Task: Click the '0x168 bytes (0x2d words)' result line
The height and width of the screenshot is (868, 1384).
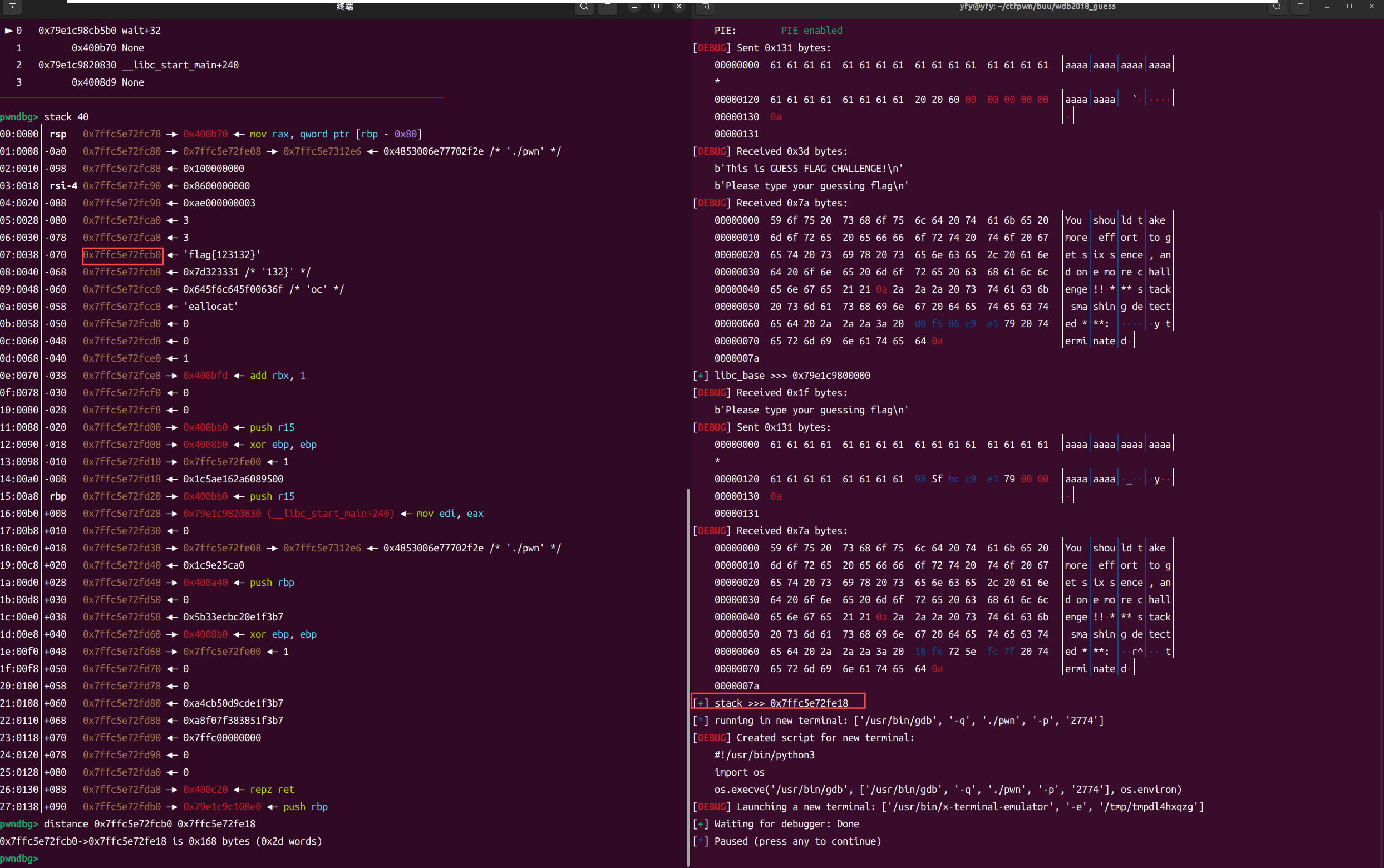Action: point(161,841)
